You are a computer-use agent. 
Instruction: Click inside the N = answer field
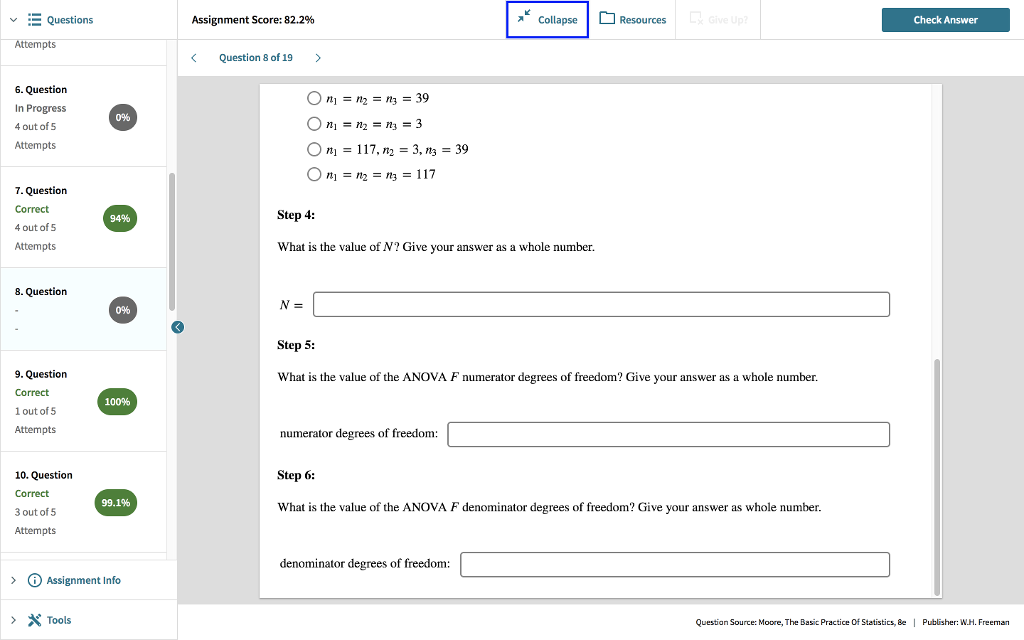pos(600,304)
